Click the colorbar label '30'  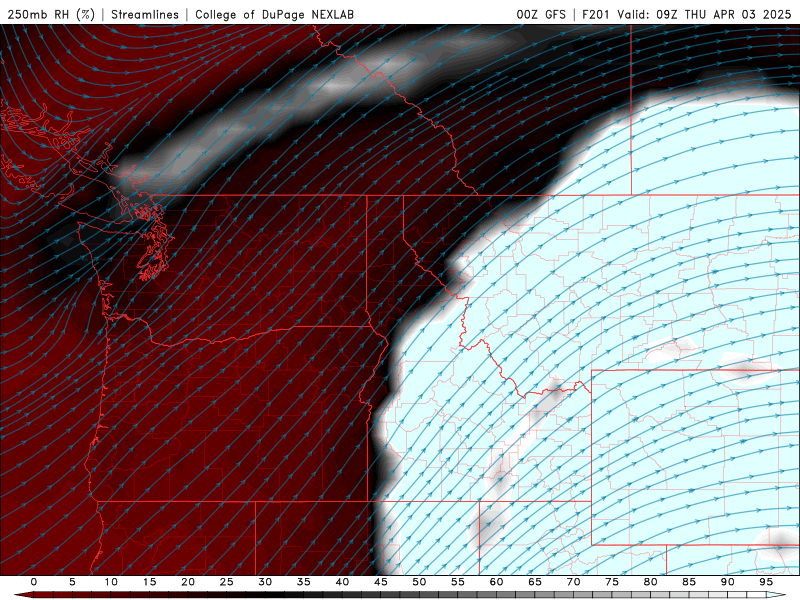[x=265, y=582]
